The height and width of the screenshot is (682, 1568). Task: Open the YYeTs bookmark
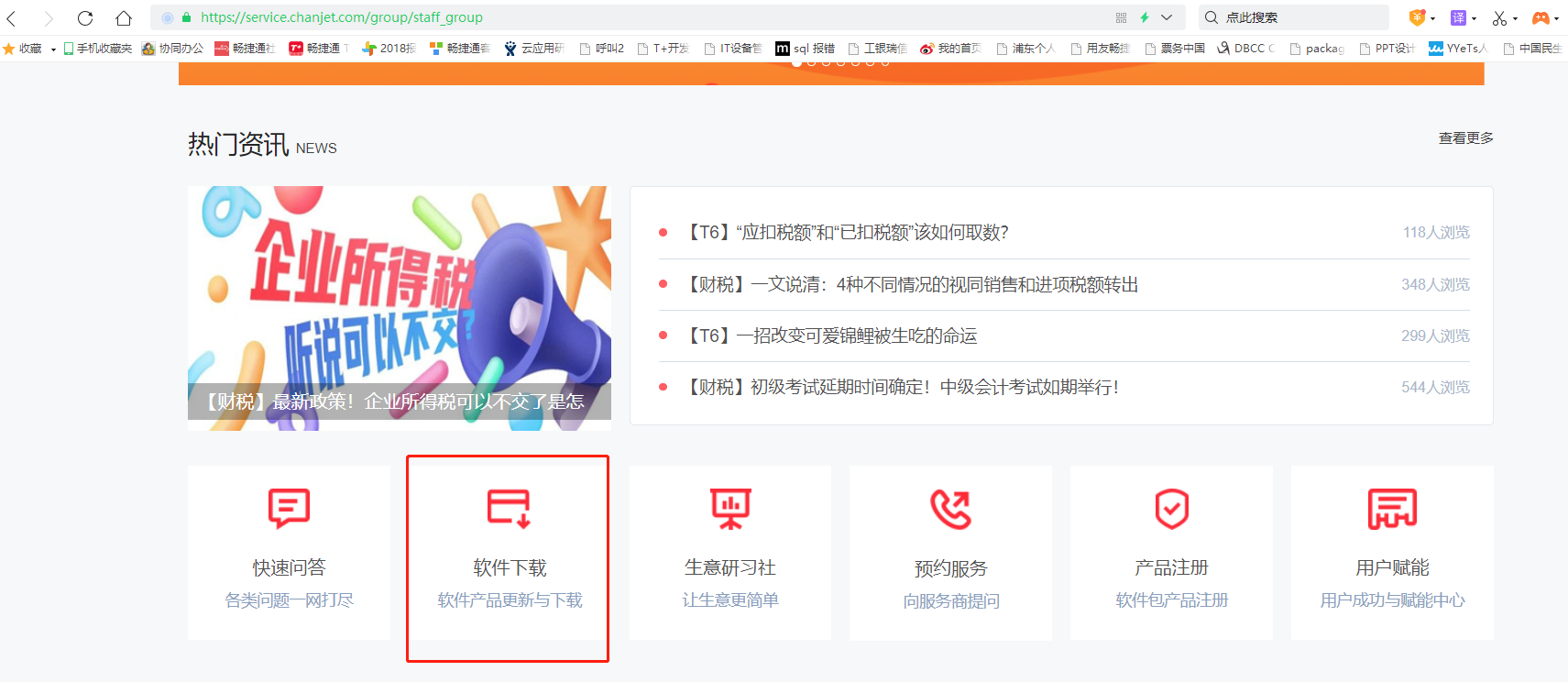pos(1458,49)
